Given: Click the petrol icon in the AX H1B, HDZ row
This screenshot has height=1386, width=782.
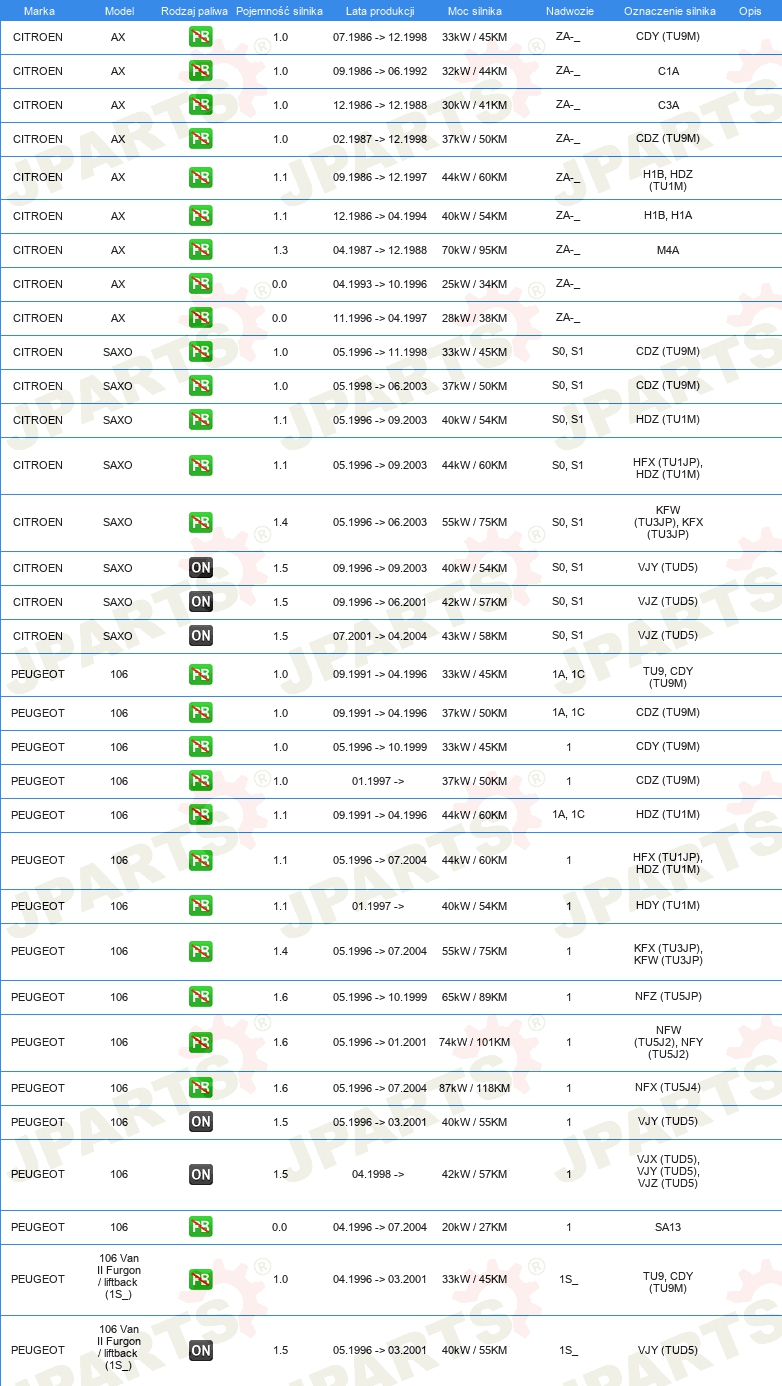Looking at the screenshot, I should [201, 178].
